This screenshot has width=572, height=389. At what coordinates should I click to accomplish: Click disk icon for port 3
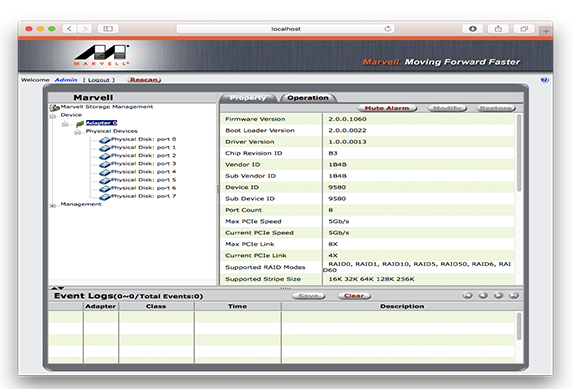point(105,164)
